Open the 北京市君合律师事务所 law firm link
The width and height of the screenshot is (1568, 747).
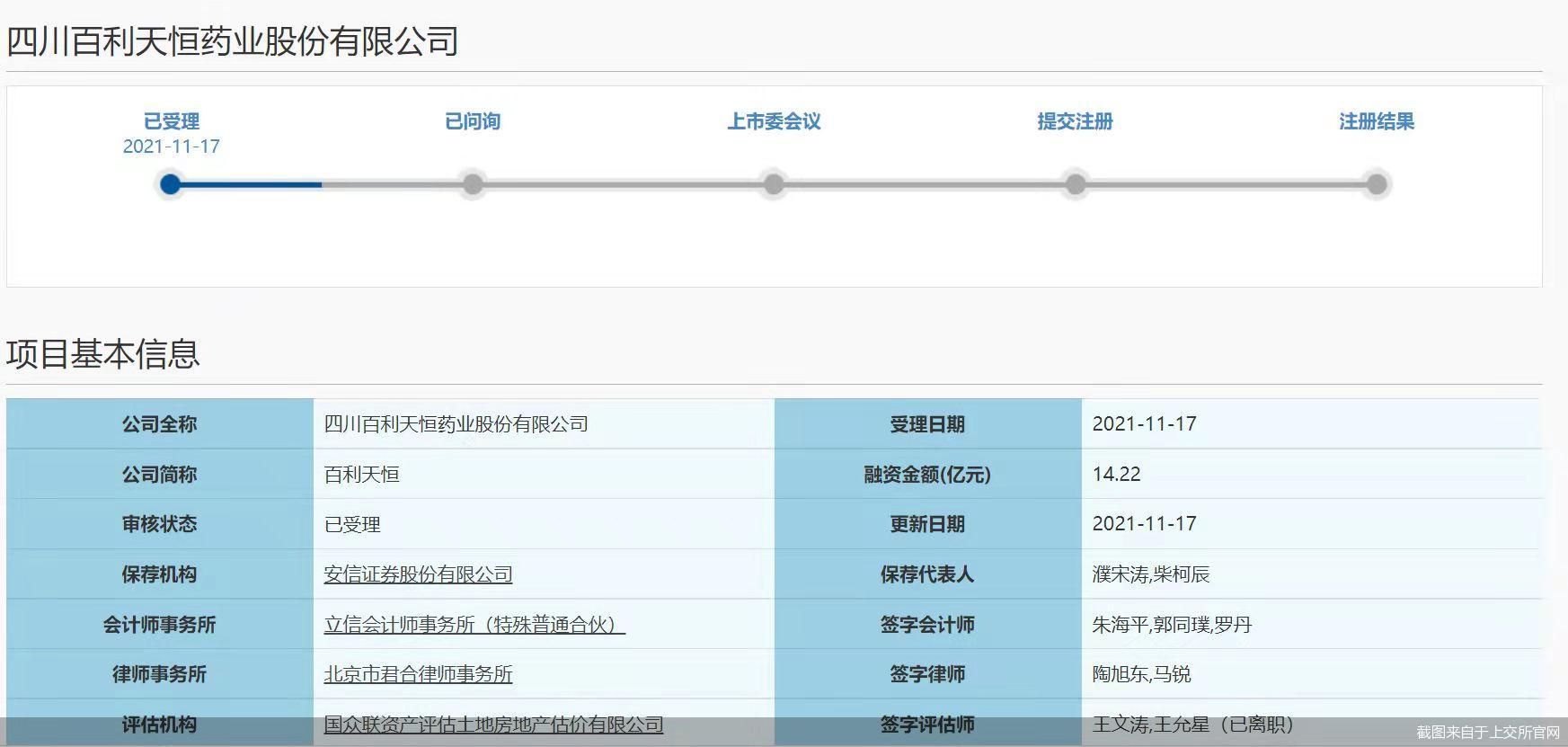pos(418,674)
